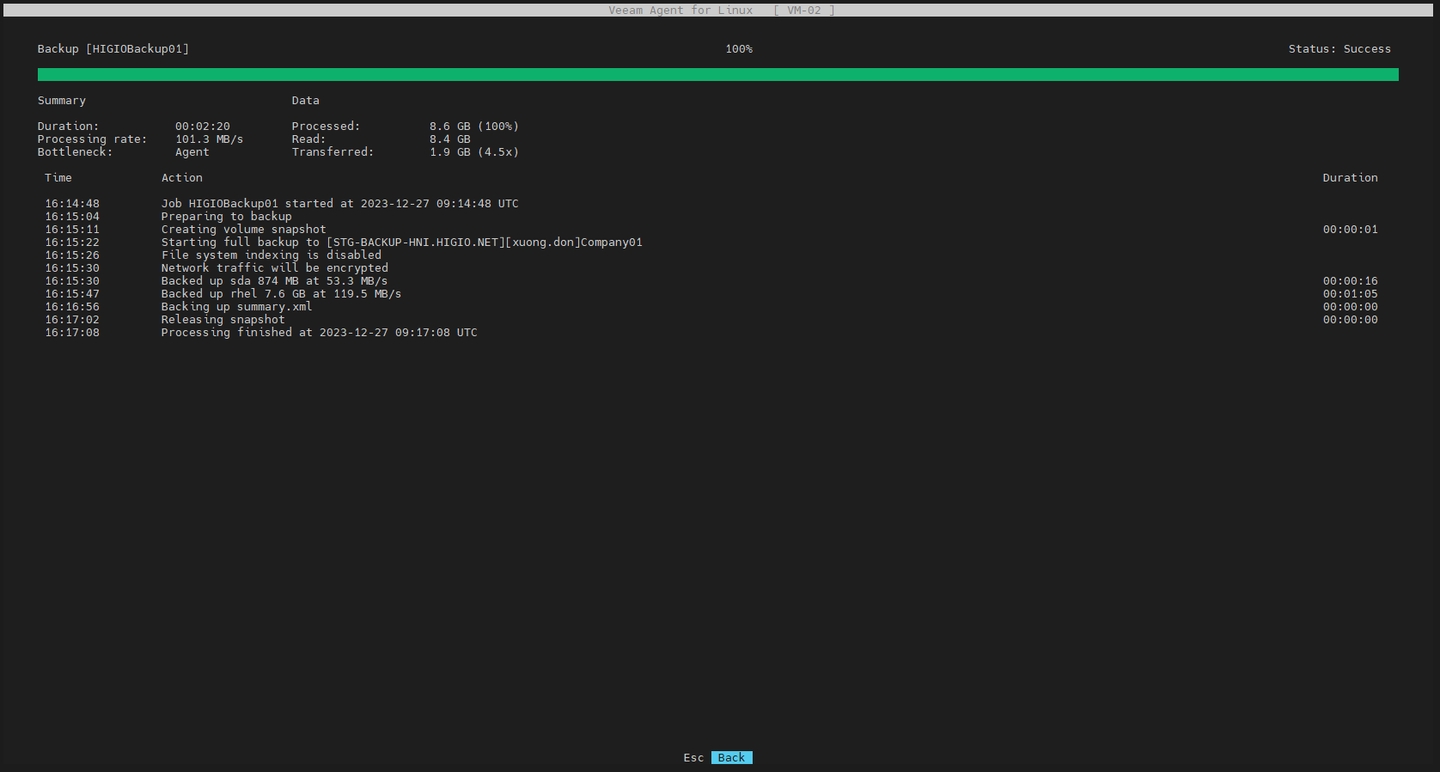1440x772 pixels.
Task: Select the Veeam Agent for Linux title bar
Action: 720,10
